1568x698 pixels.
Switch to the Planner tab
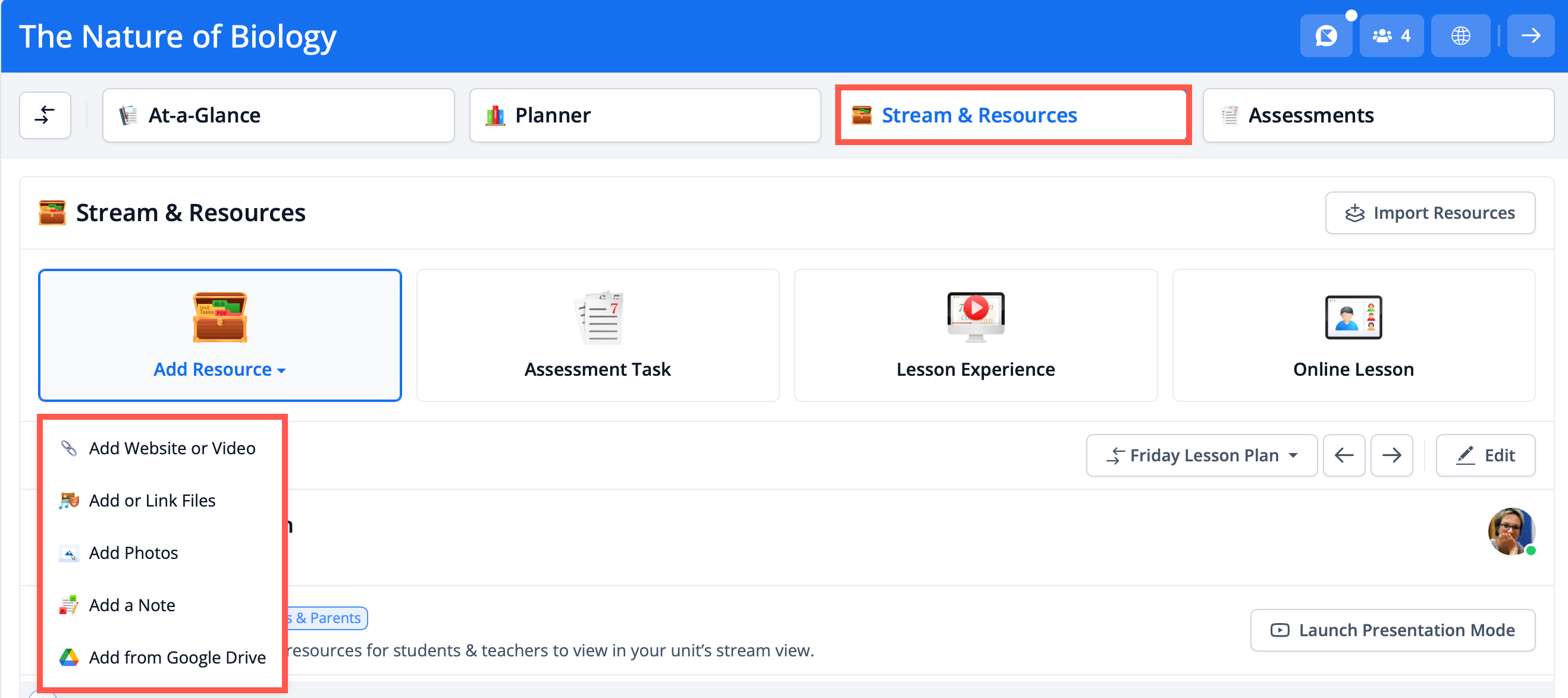(645, 115)
